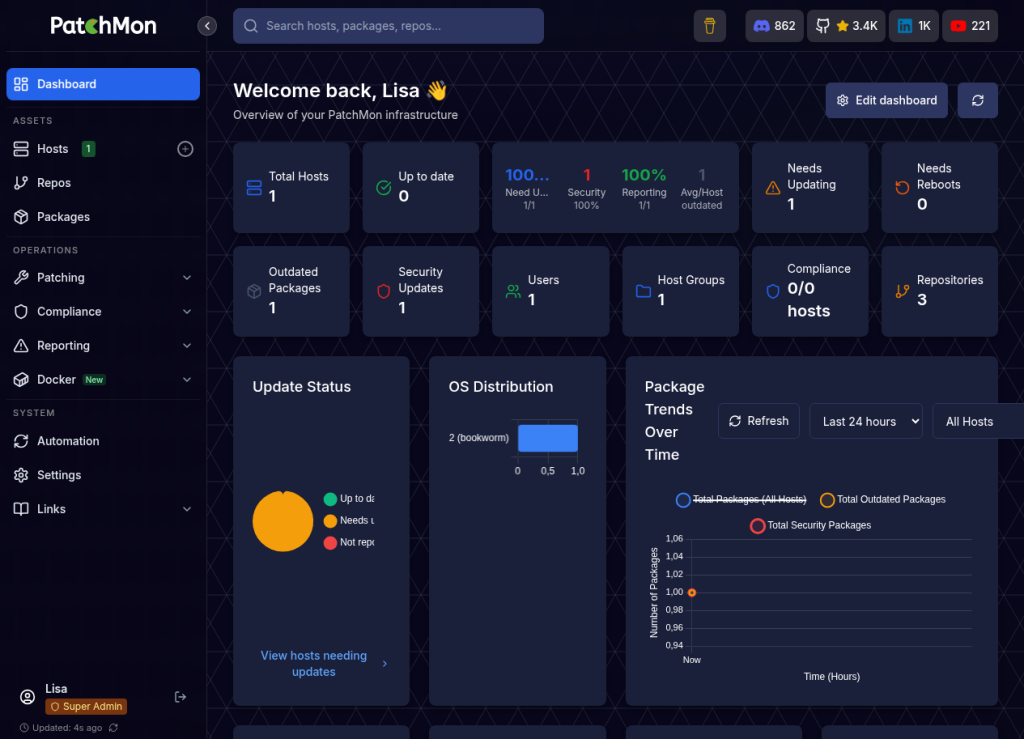
Task: Click the data point at Now on trends chart
Action: pos(692,593)
